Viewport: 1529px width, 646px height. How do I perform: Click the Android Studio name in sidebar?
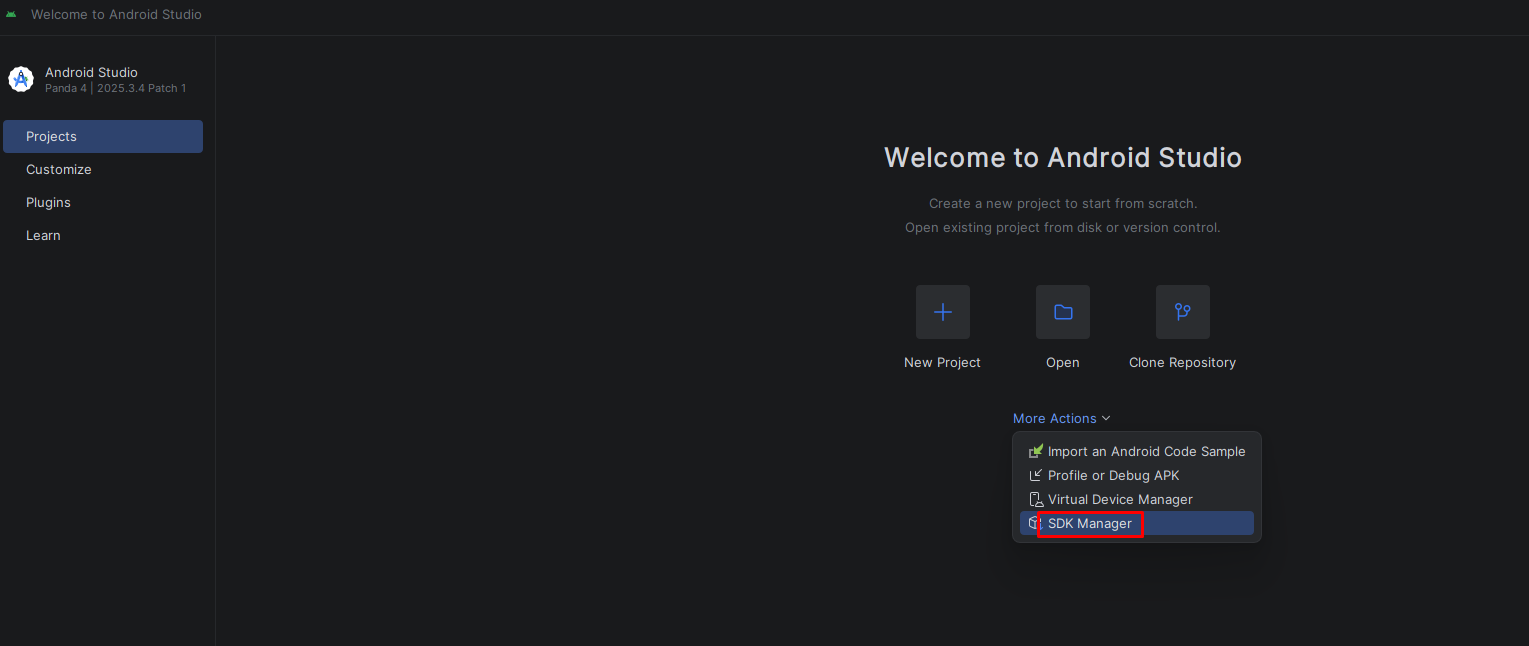point(91,72)
